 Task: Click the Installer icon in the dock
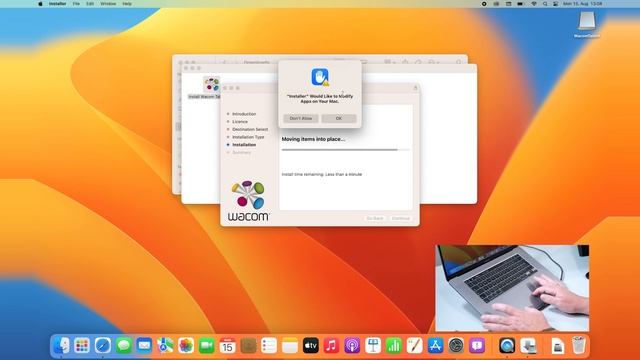(528, 346)
